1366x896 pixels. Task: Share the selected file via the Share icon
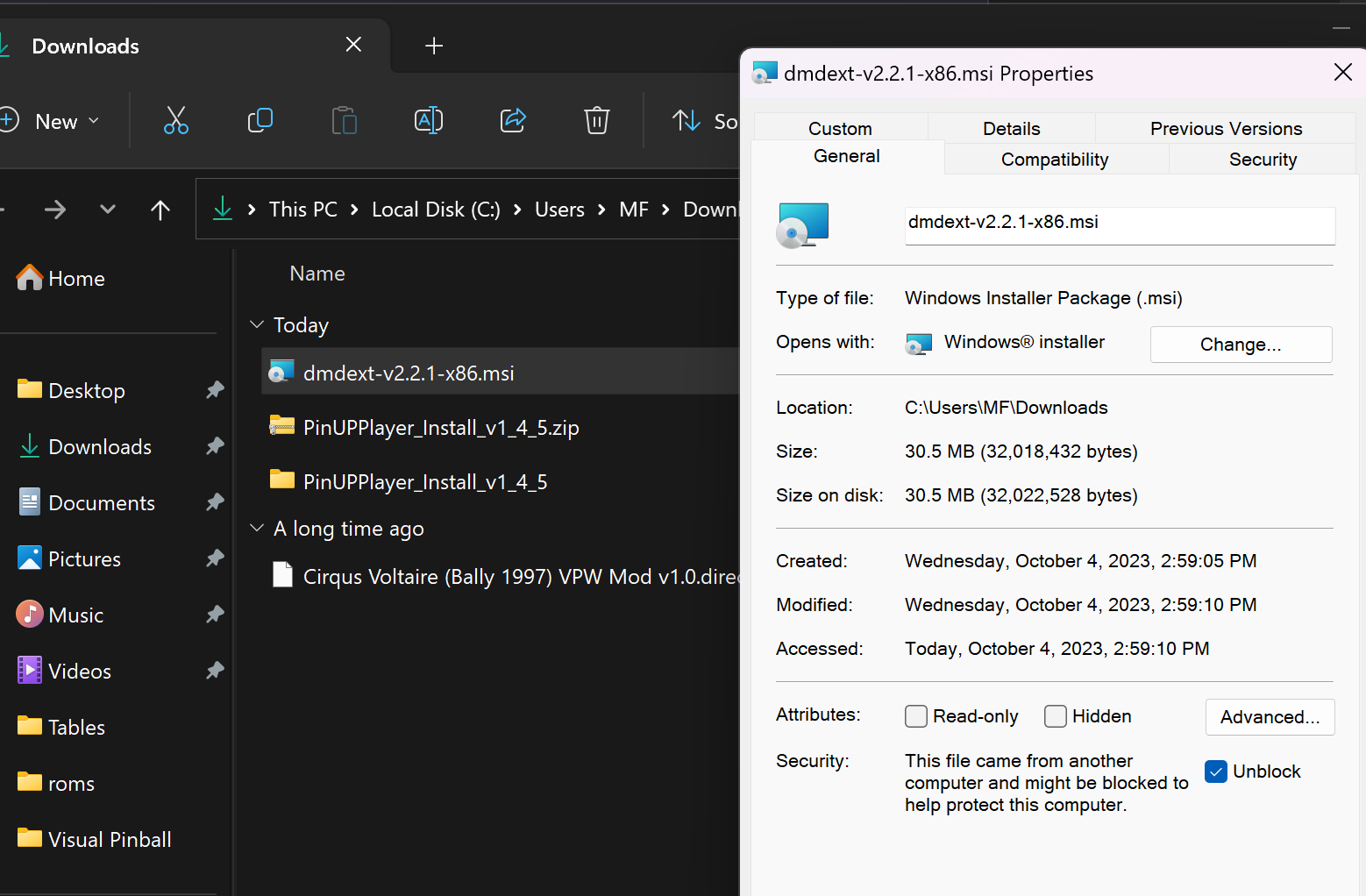[512, 121]
